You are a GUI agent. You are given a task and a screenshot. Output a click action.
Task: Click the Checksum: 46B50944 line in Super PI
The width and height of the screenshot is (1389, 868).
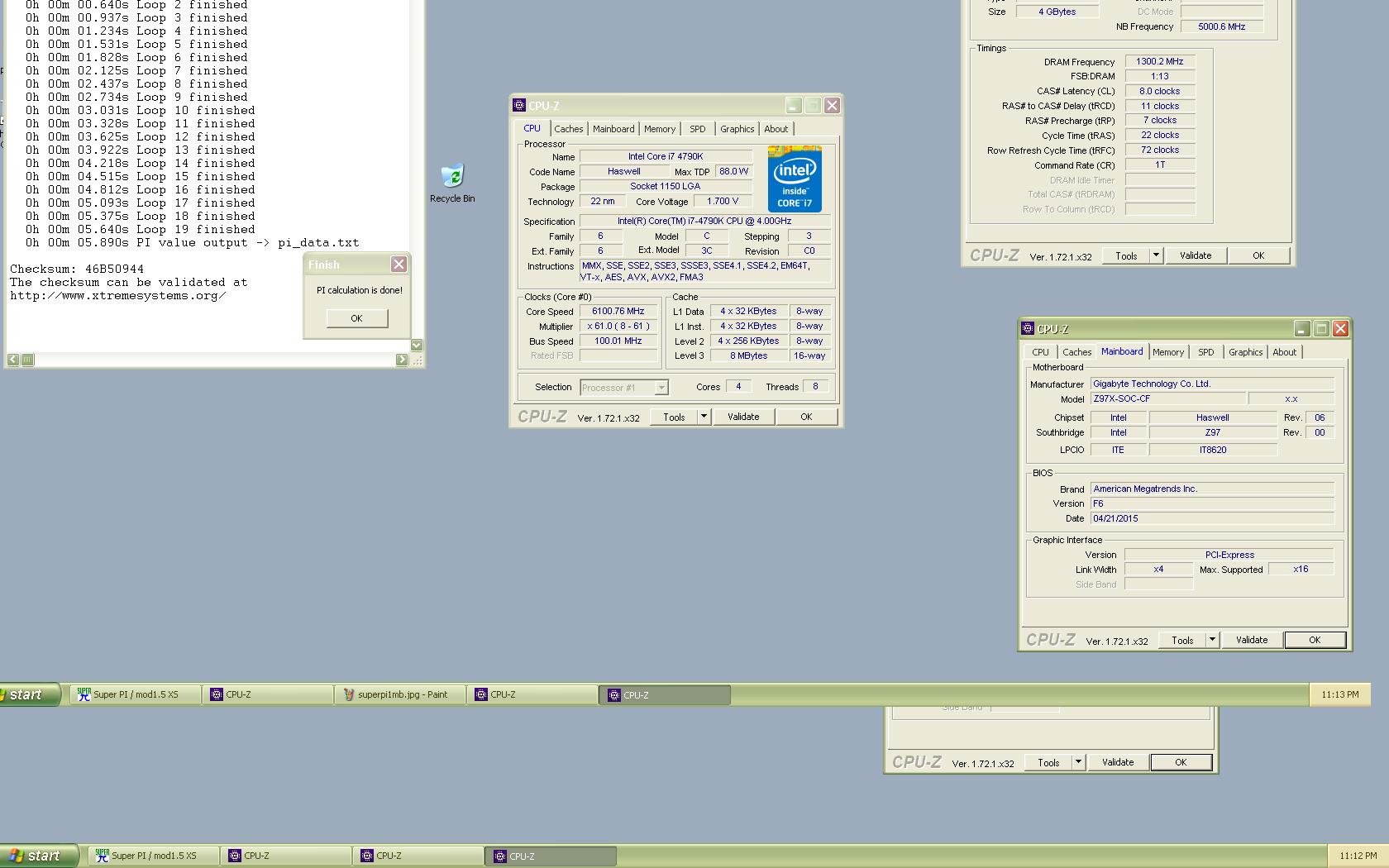coord(77,269)
